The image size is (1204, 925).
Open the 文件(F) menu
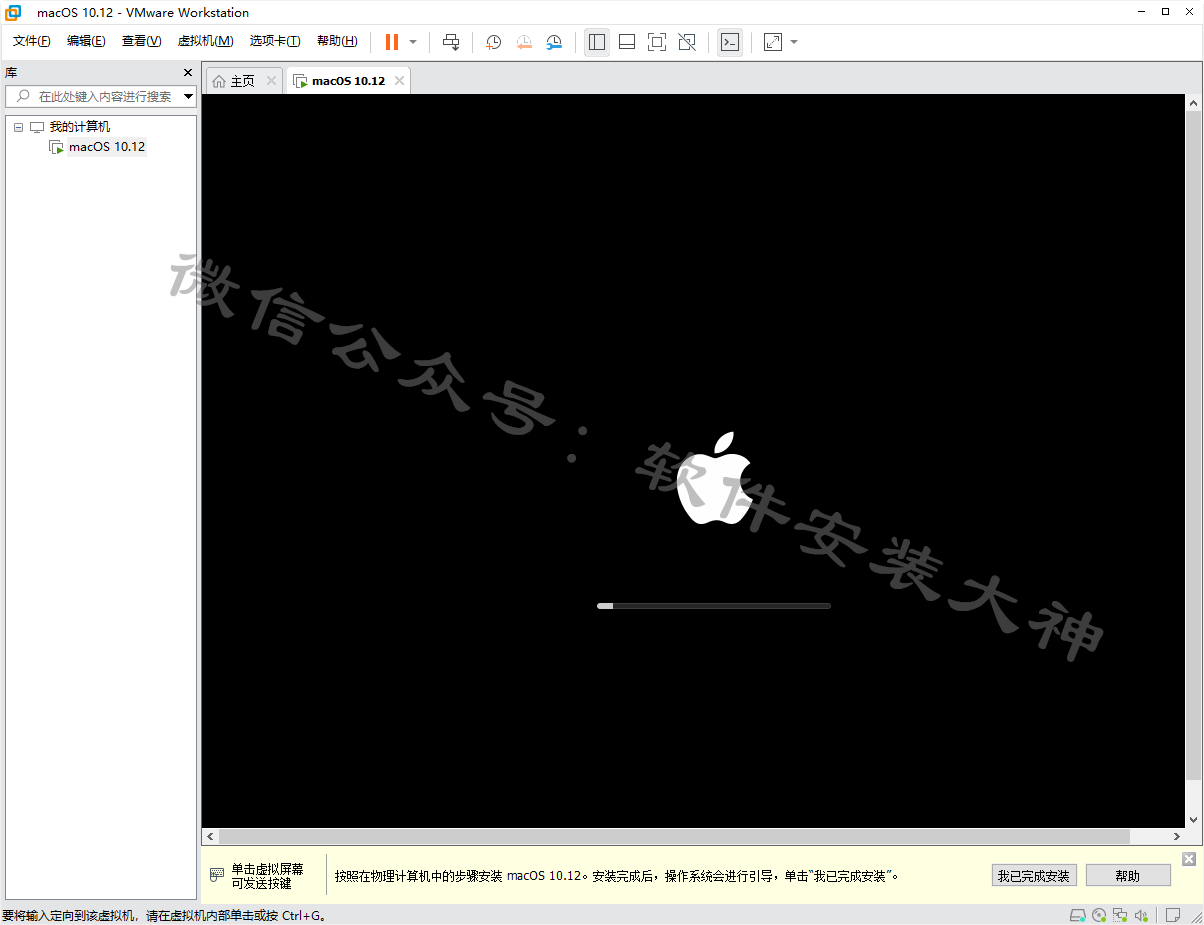click(x=32, y=41)
